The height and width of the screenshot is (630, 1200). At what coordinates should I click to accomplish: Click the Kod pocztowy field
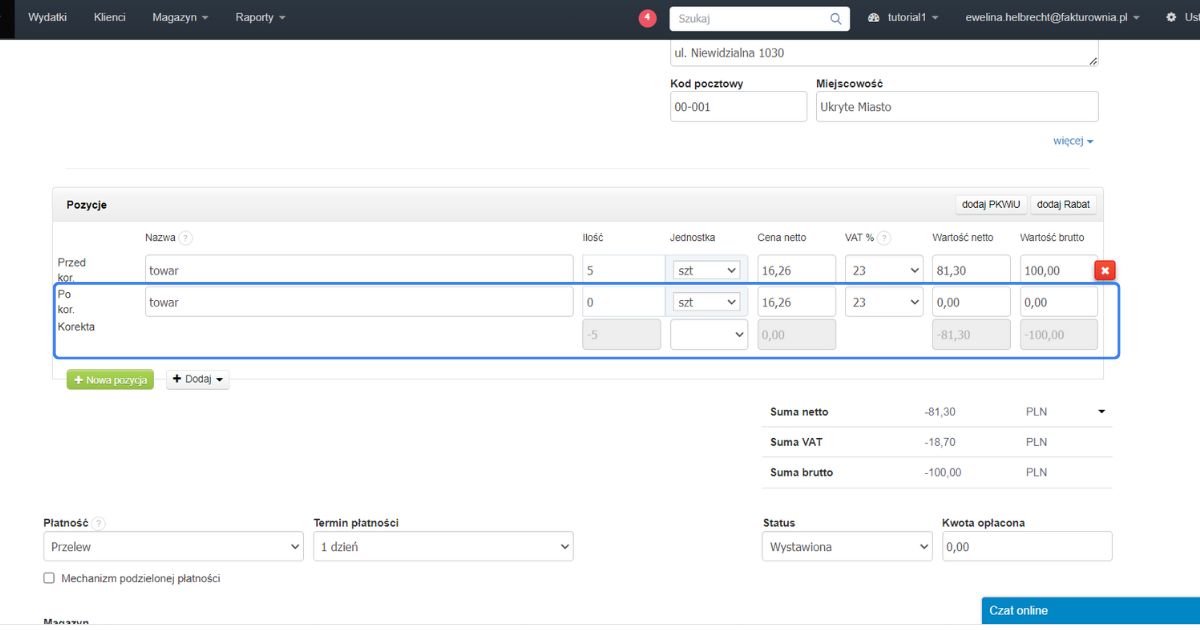738,107
